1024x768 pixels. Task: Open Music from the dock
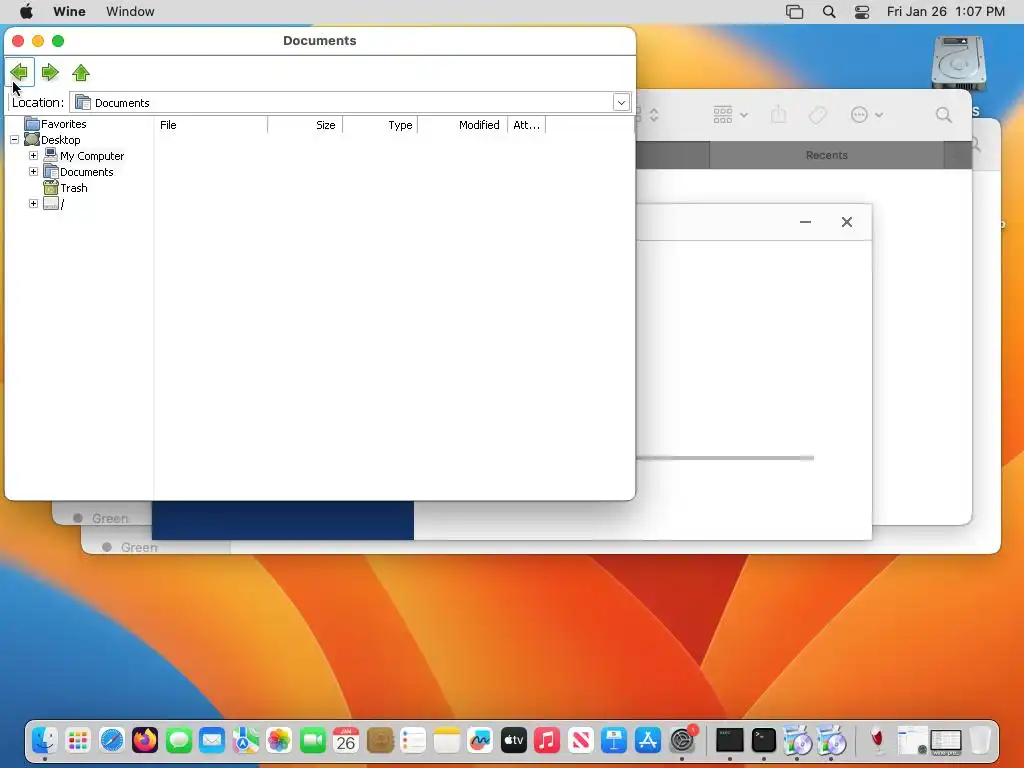pos(547,741)
